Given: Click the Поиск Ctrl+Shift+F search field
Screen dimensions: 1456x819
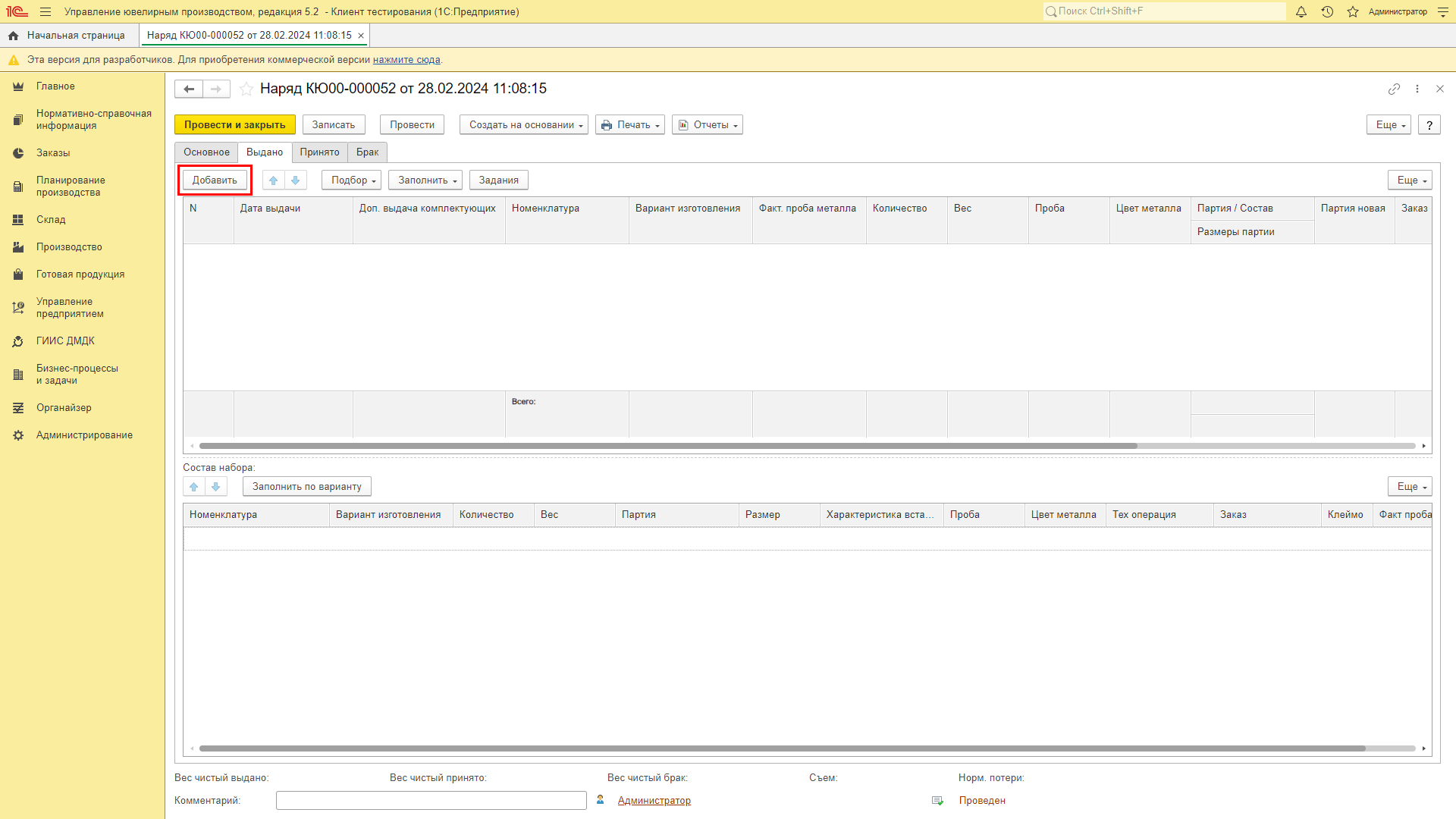Looking at the screenshot, I should click(x=1165, y=11).
